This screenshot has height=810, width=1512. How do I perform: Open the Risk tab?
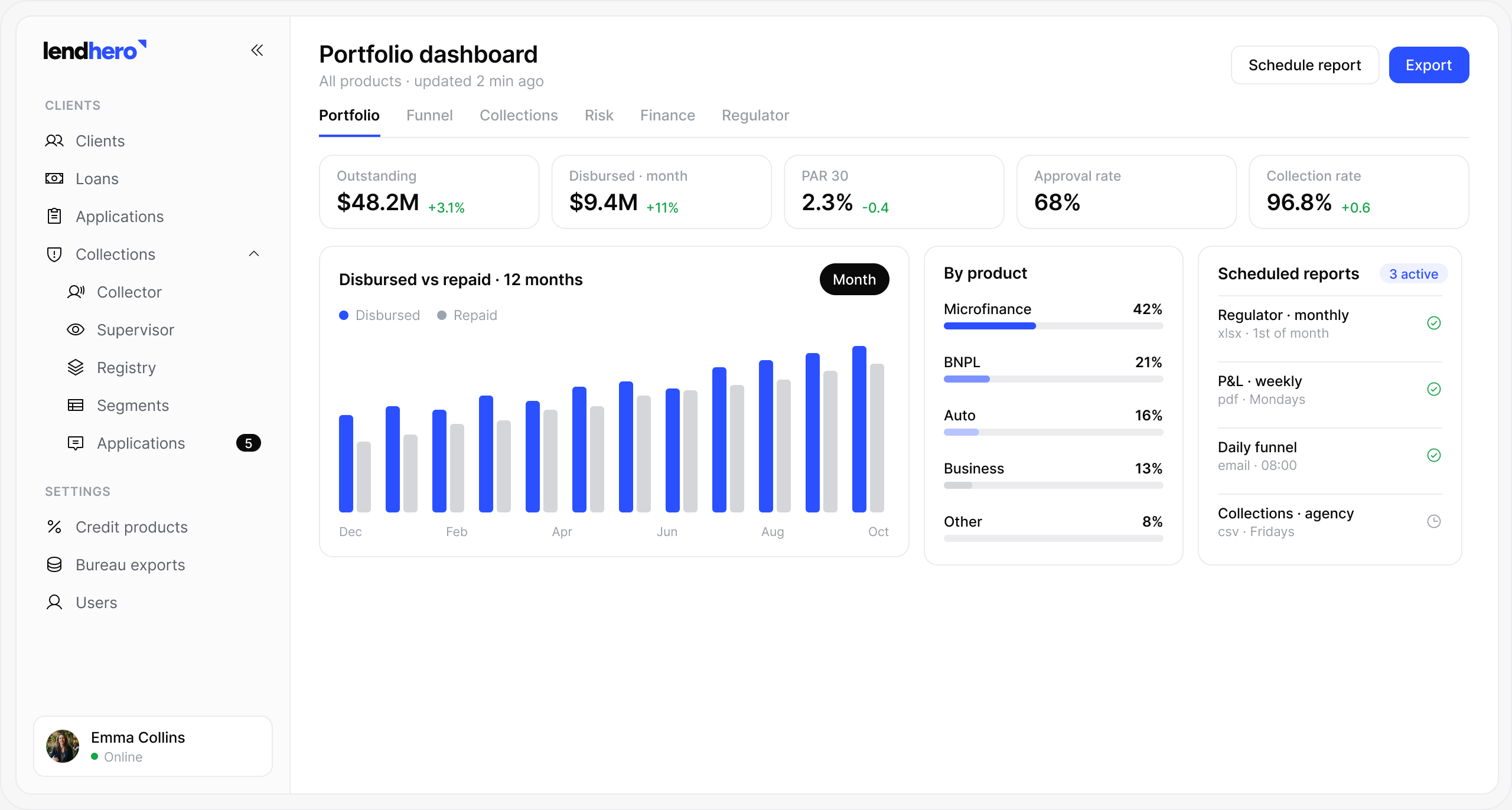point(599,115)
